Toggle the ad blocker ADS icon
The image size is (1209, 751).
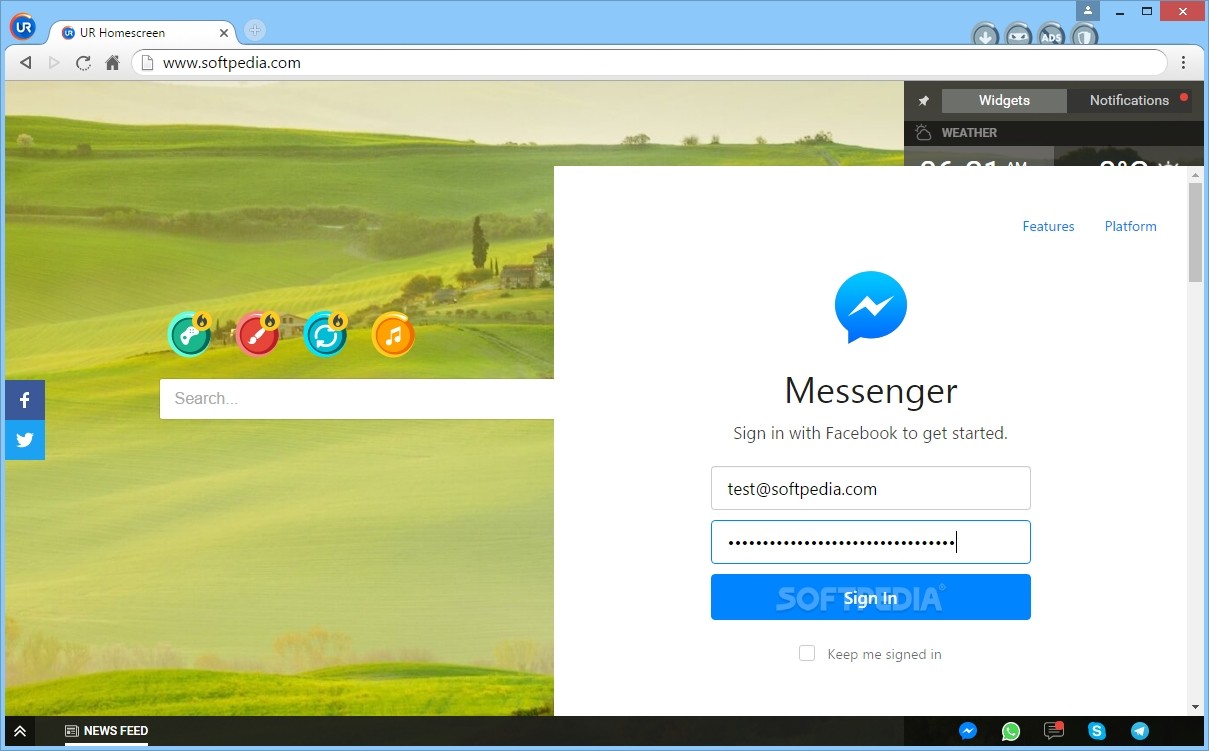1051,37
